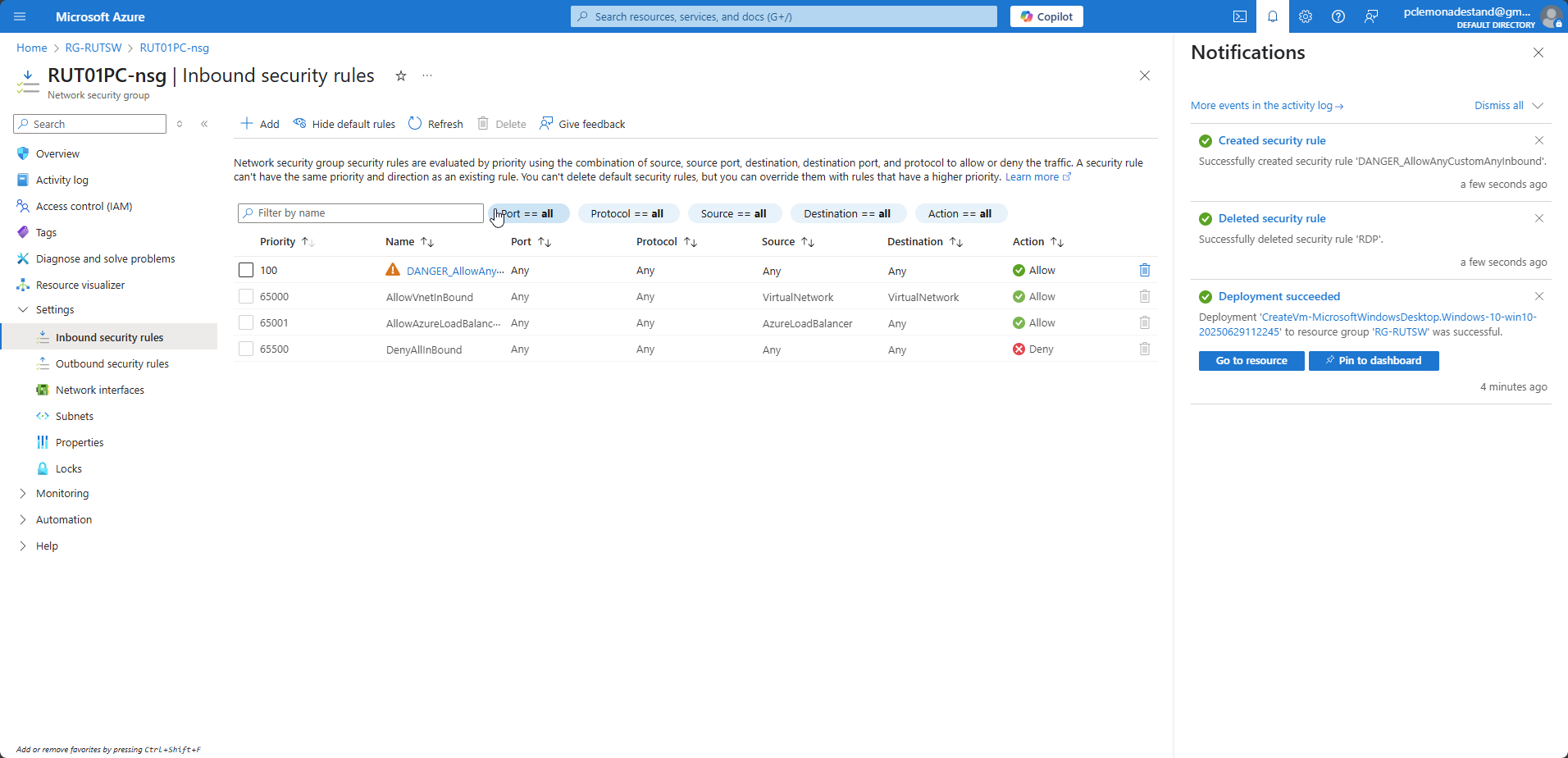This screenshot has height=758, width=1568.
Task: Open the Destination == all filter
Action: [x=848, y=213]
